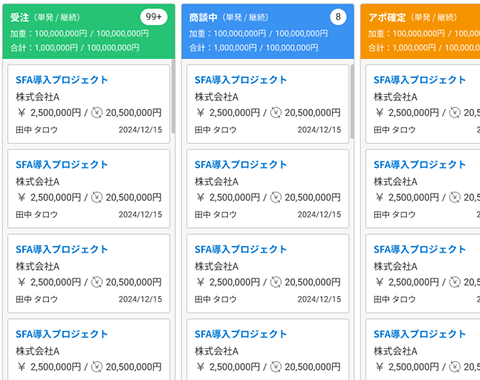The width and height of the screenshot is (480, 380).
Task: Open third SFA導入プロジェクト card title in 受注 column
Action: click(62, 249)
